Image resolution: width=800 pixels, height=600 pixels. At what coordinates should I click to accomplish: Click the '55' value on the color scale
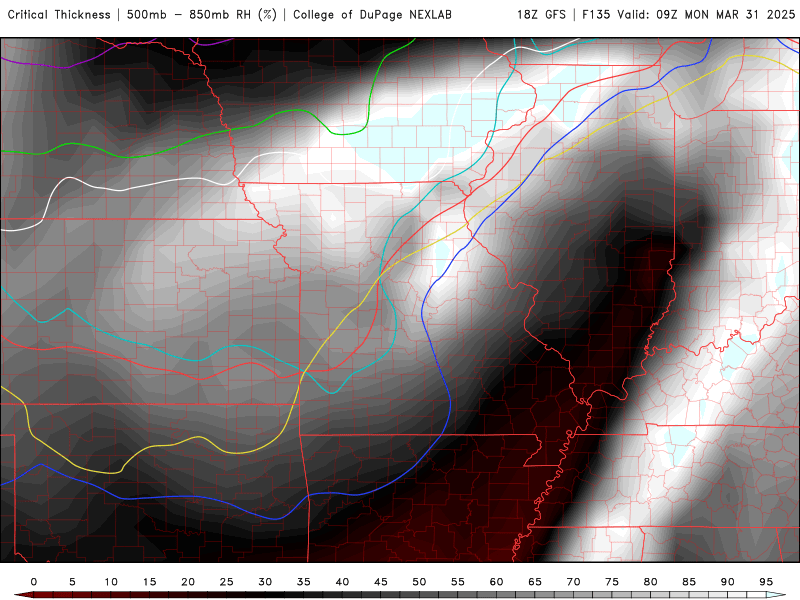point(458,582)
